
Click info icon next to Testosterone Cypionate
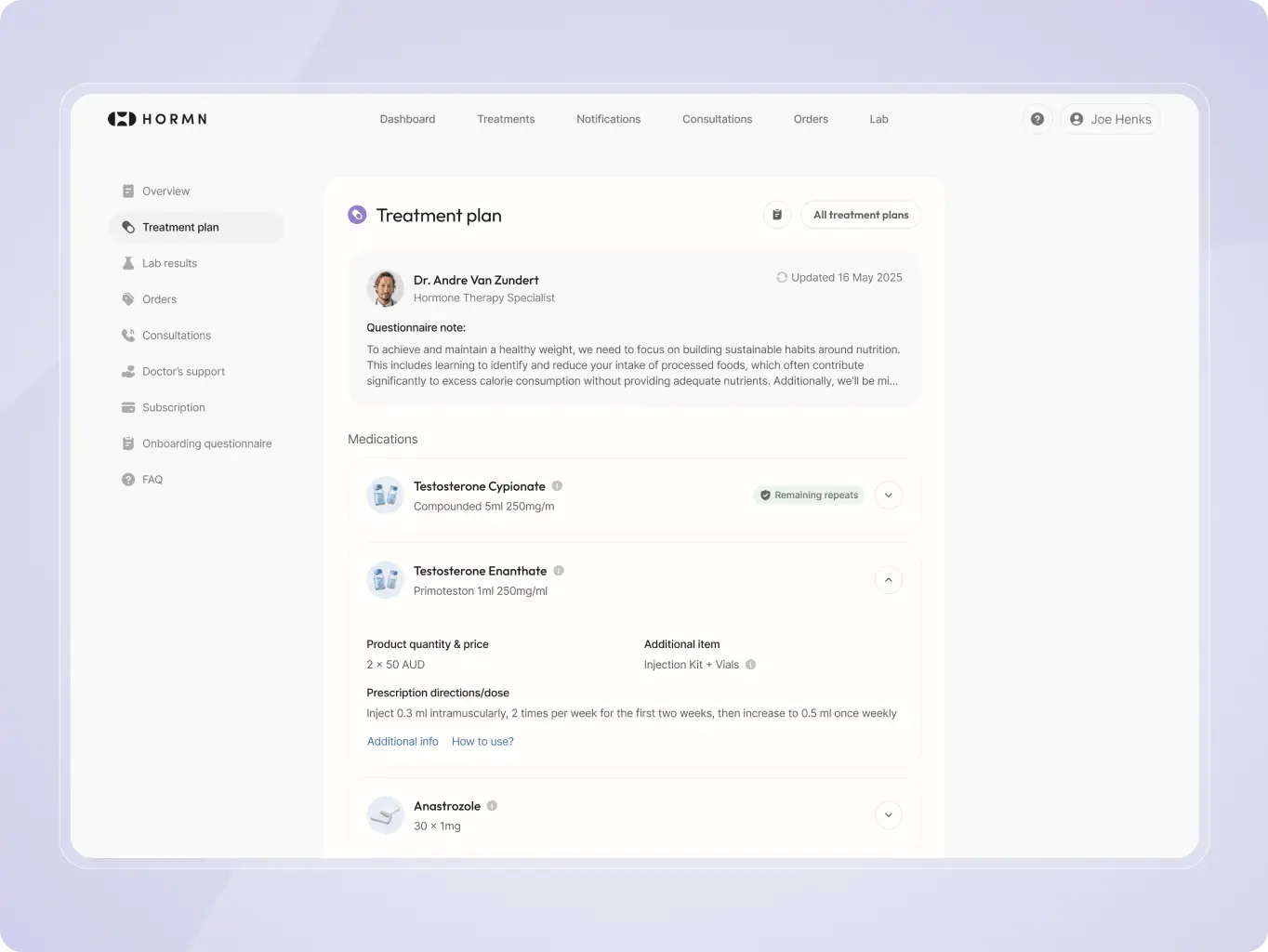558,486
